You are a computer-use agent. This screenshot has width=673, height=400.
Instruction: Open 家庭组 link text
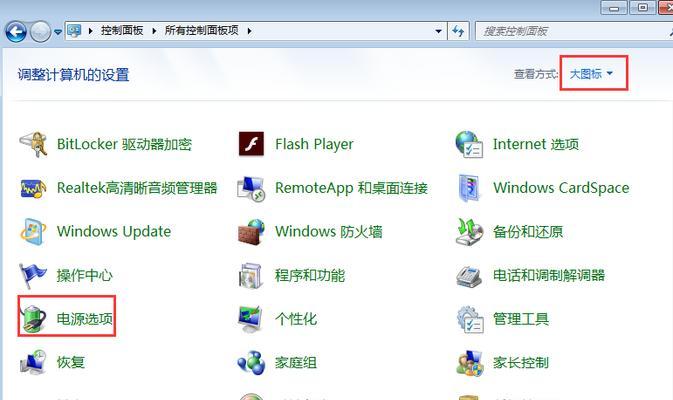296,363
